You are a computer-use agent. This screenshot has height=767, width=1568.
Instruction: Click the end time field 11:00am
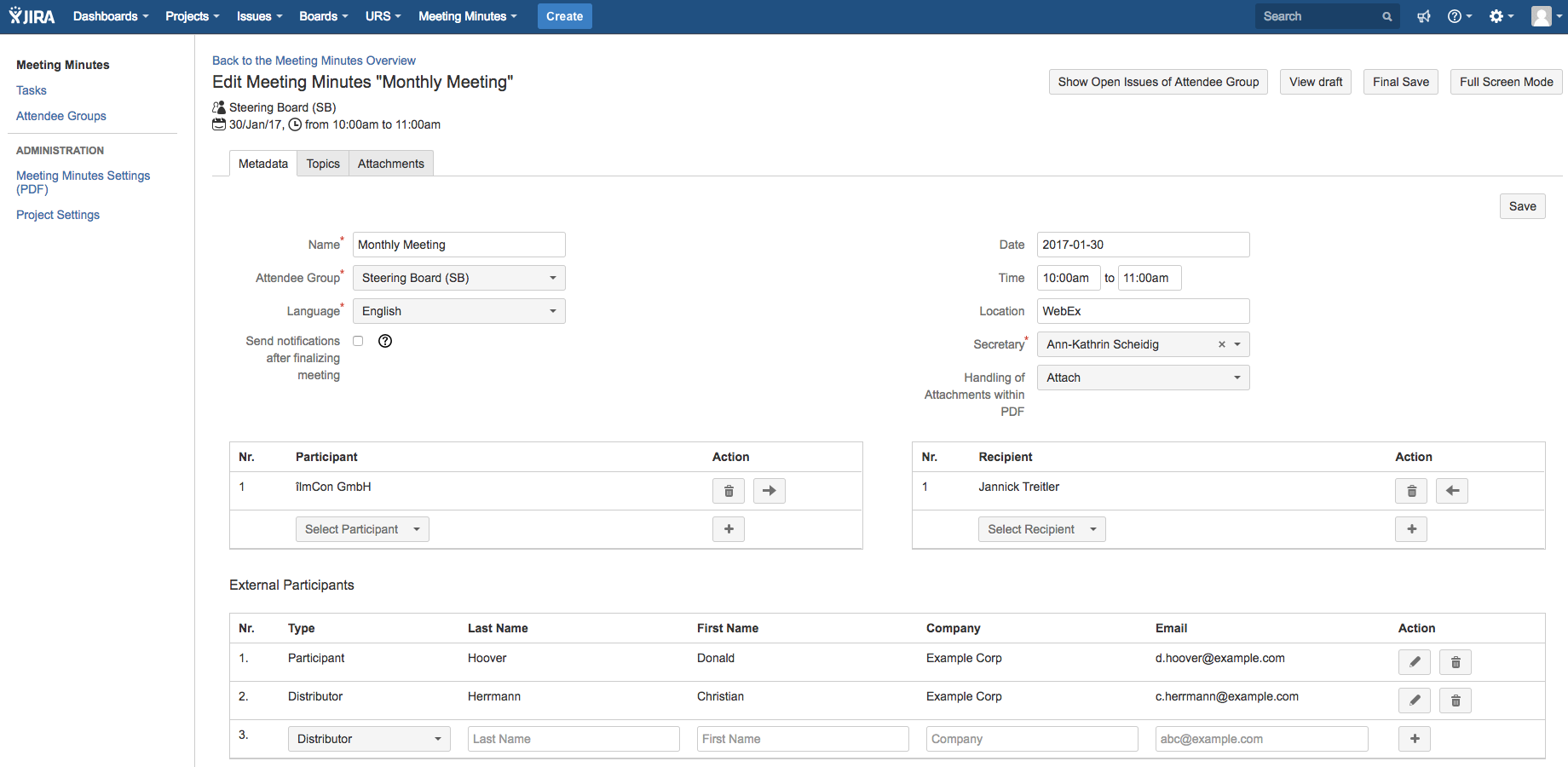tap(1150, 278)
